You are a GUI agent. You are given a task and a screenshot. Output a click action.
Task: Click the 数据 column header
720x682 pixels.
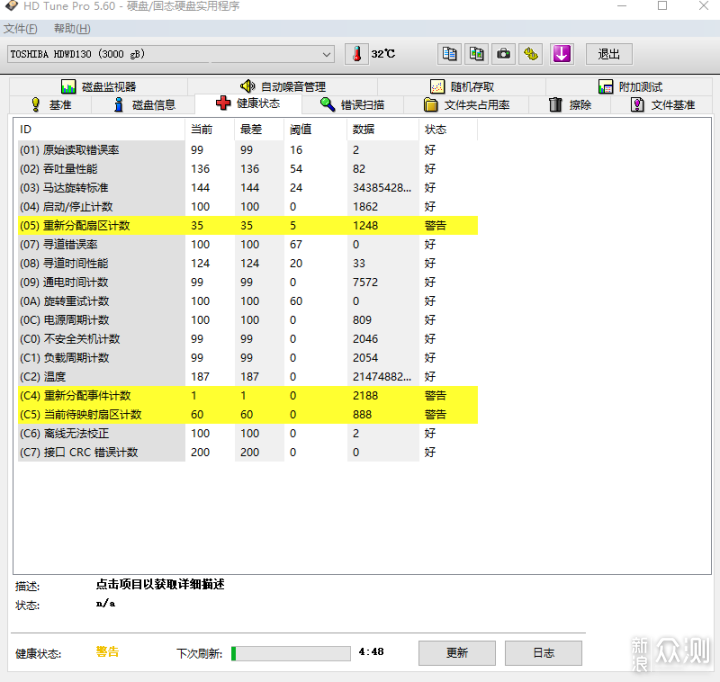click(x=383, y=130)
